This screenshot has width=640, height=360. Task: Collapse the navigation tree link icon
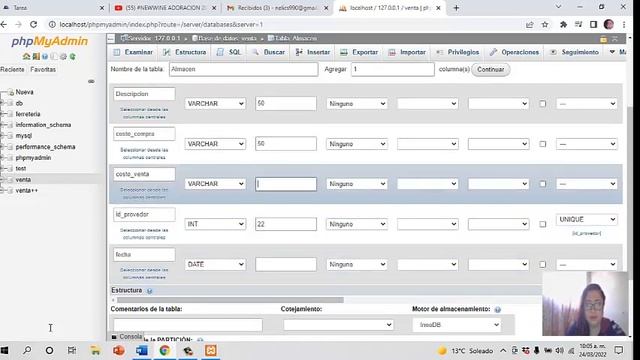click(91, 81)
